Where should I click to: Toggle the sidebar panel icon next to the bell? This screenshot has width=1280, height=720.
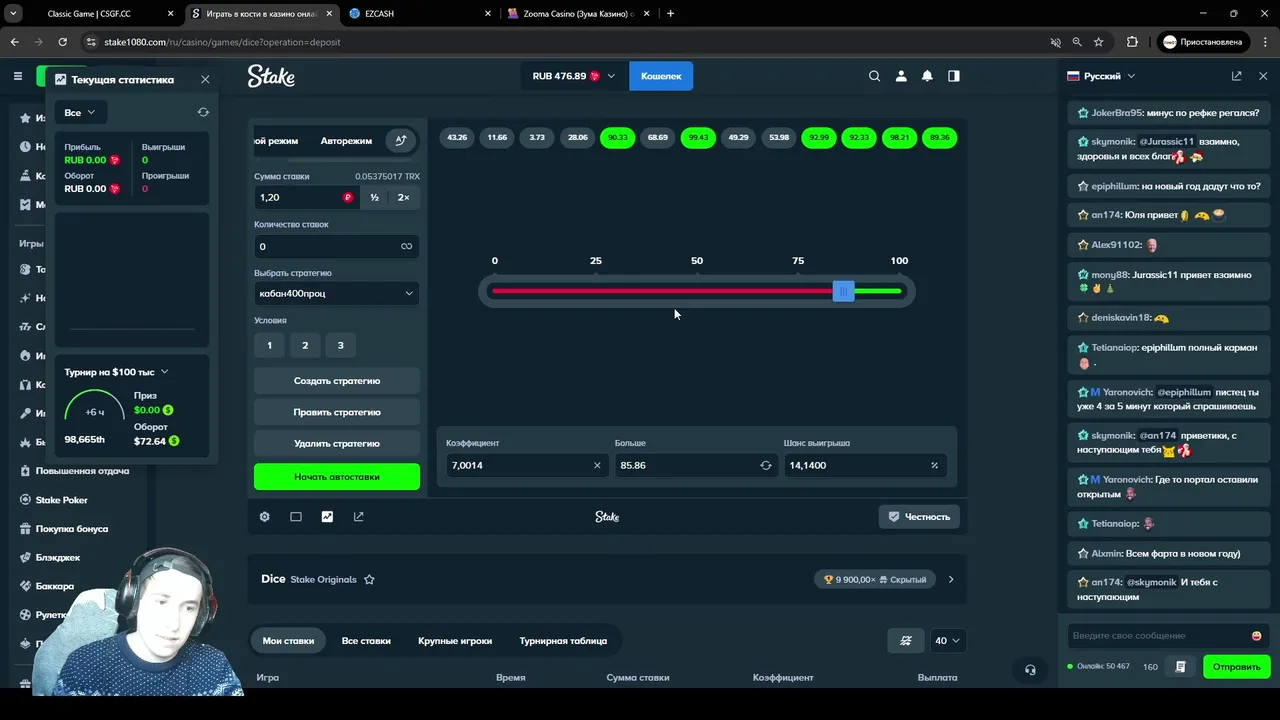point(954,76)
